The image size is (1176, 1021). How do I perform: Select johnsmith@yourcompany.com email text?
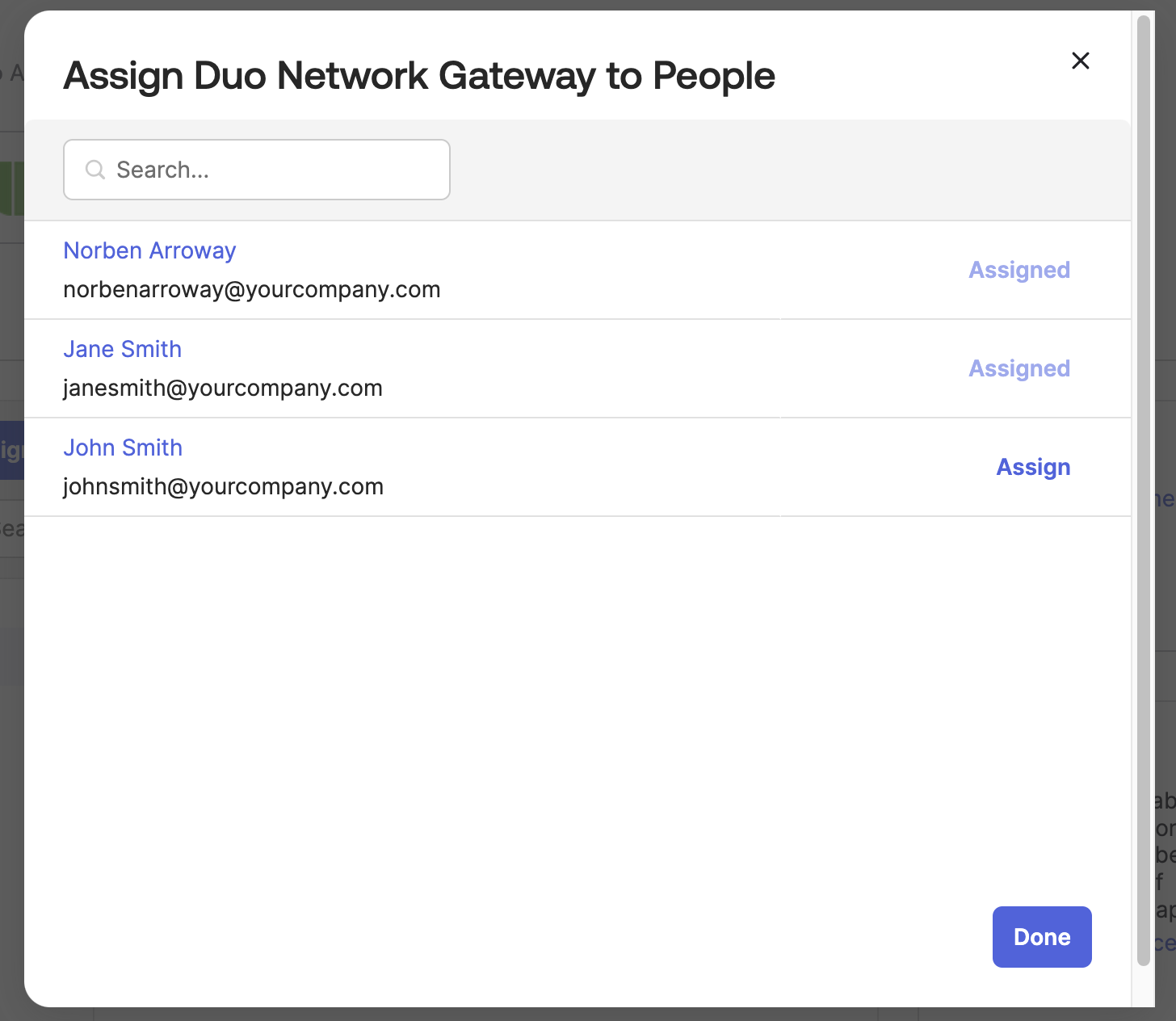pos(222,486)
